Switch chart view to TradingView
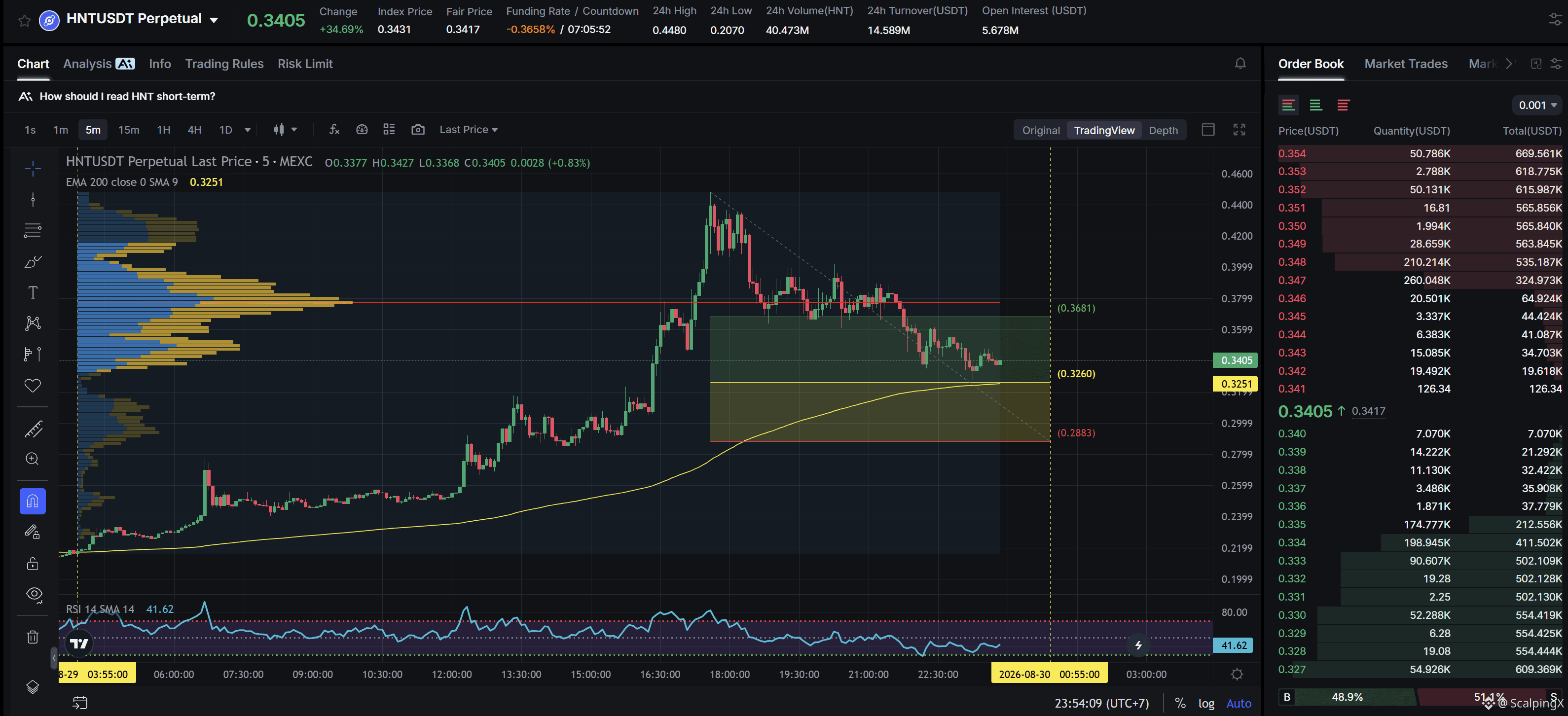The height and width of the screenshot is (716, 1568). 1103,130
